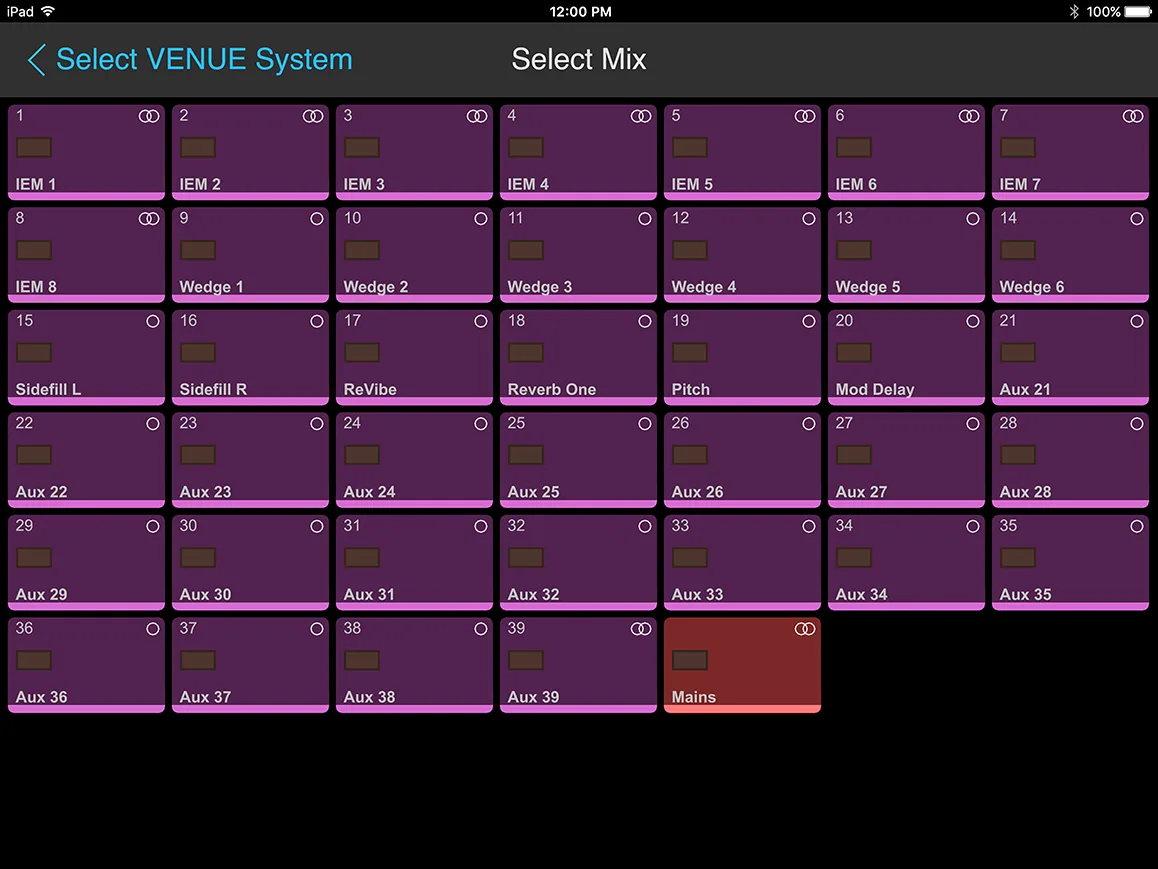Select the Aux 33 tile
Screen dimensions: 1158x869
pos(742,563)
